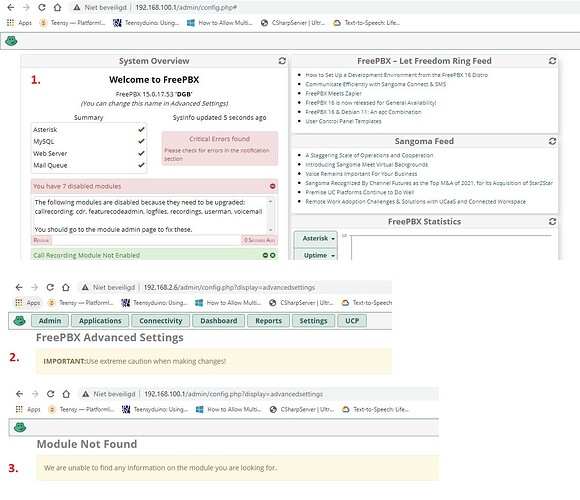Open 'Communicate Efficiently with Sangoma Connect & SMS'
Viewport: 580px width, 500px height.
pyautogui.click(x=375, y=84)
